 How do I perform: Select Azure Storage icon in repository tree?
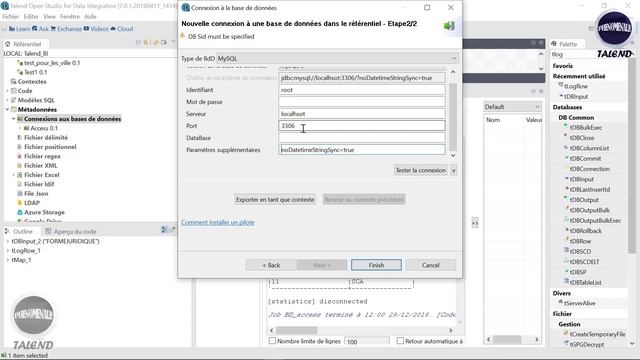coord(20,212)
